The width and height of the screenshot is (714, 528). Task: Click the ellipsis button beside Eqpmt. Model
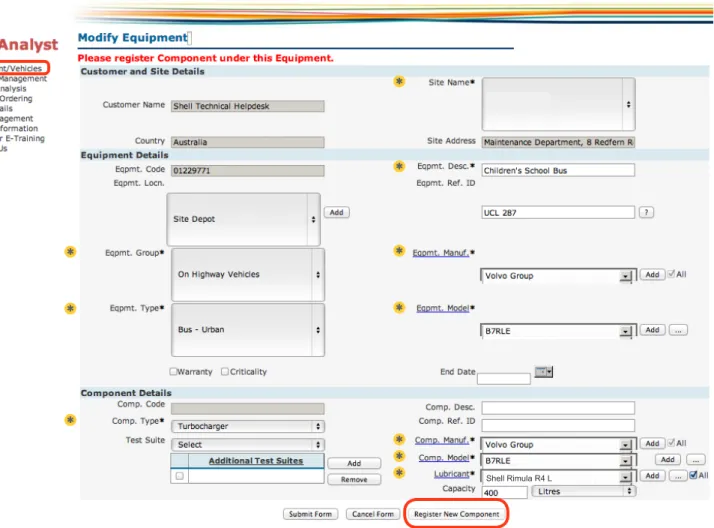click(678, 330)
